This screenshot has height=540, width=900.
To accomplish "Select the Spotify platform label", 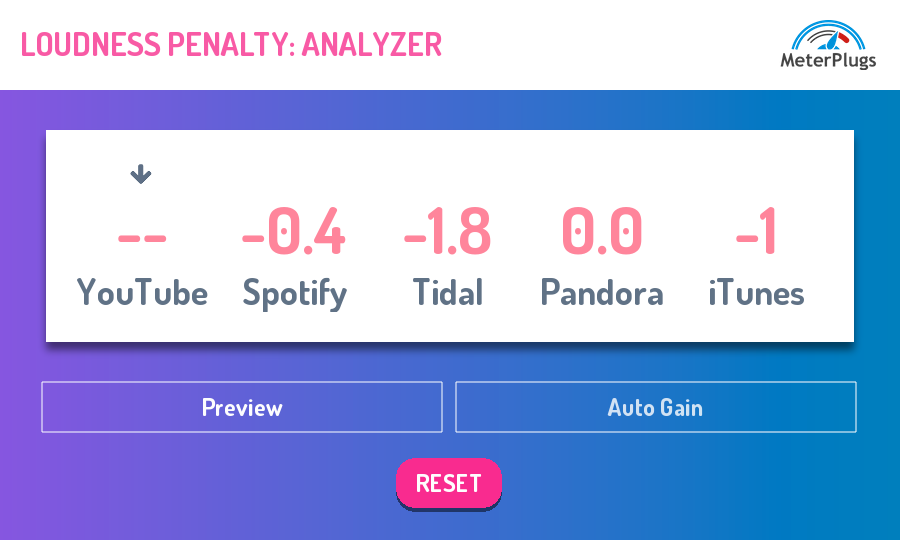I will point(295,293).
